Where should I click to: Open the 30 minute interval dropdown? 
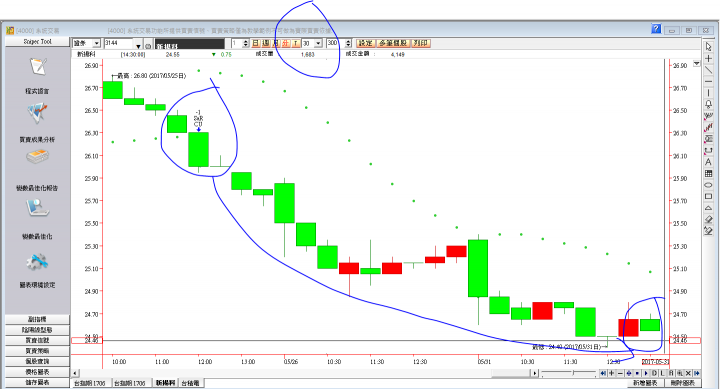pyautogui.click(x=318, y=43)
